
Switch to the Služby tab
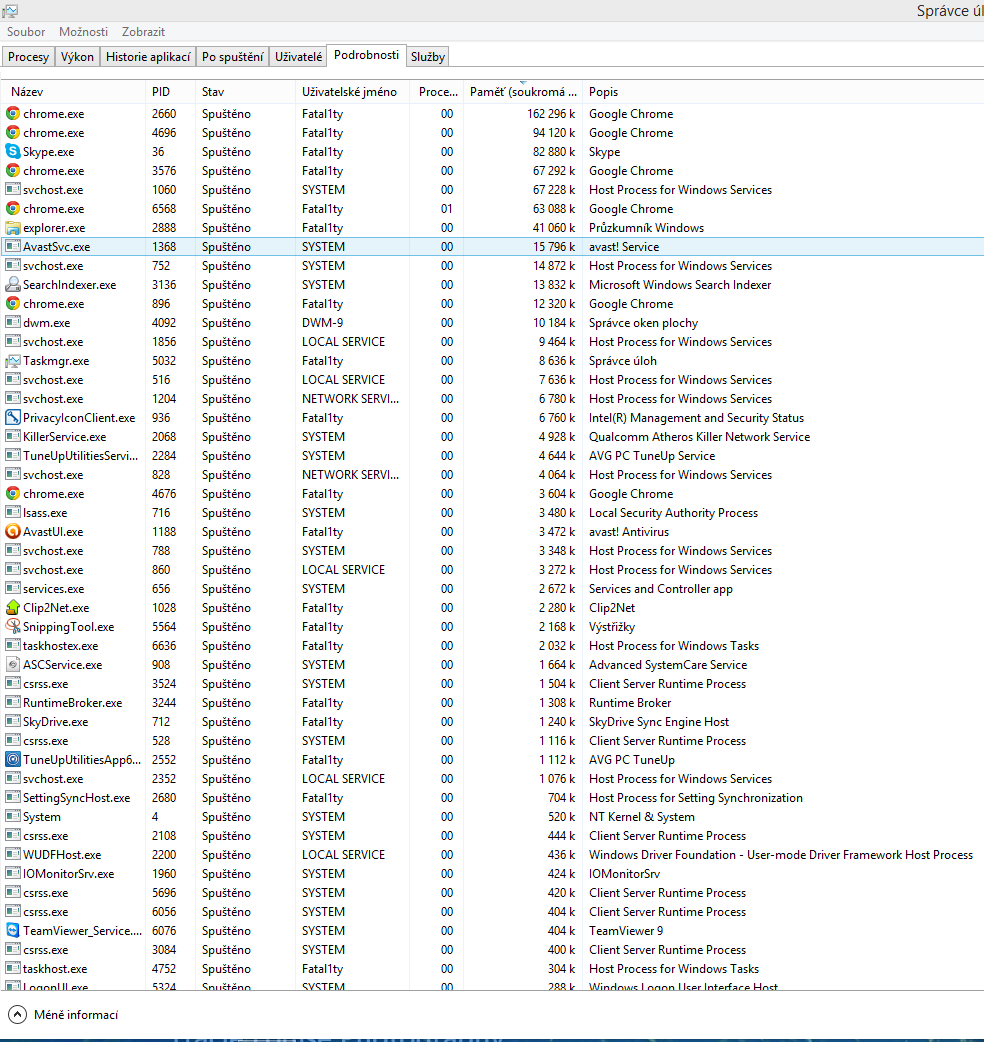point(427,57)
